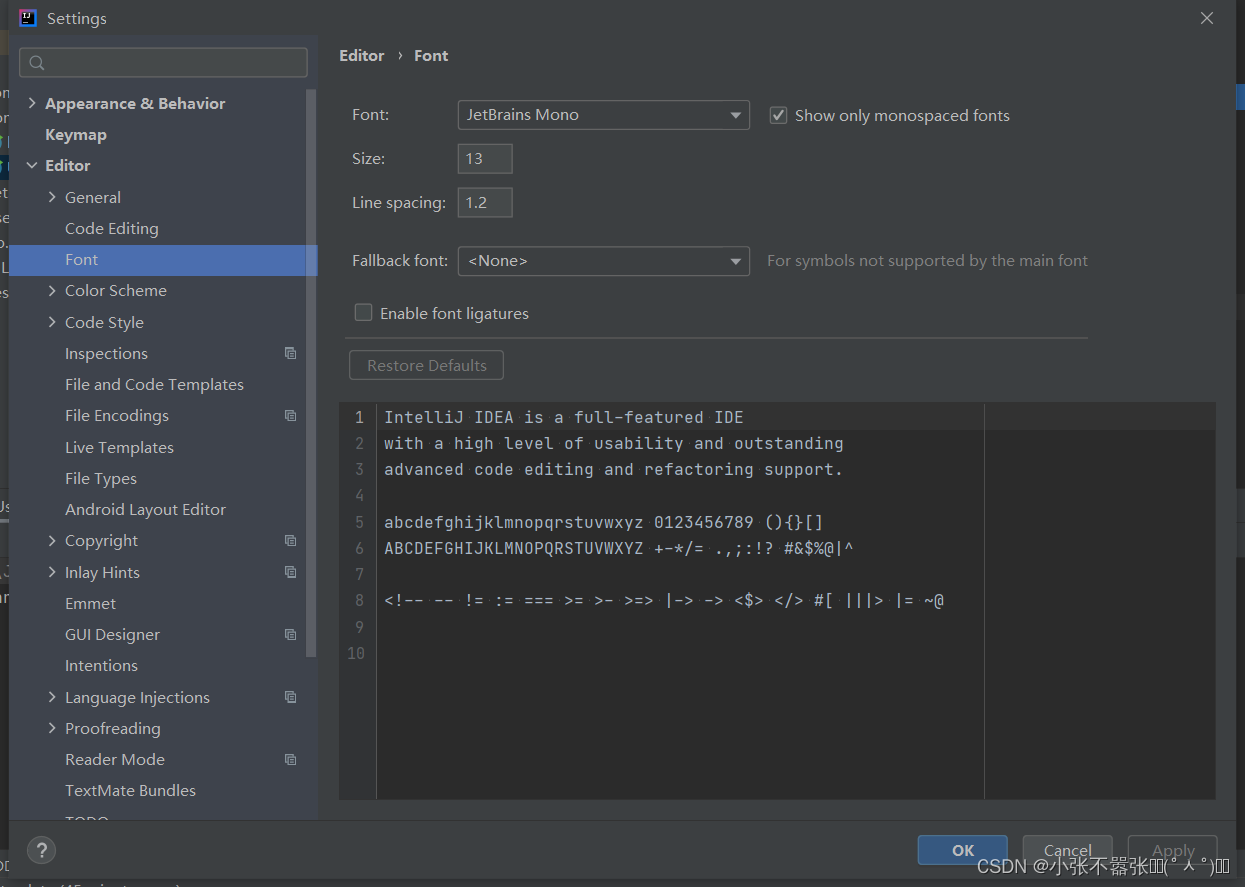Viewport: 1245px width, 887px height.
Task: Click the Restore Defaults button
Action: (427, 365)
